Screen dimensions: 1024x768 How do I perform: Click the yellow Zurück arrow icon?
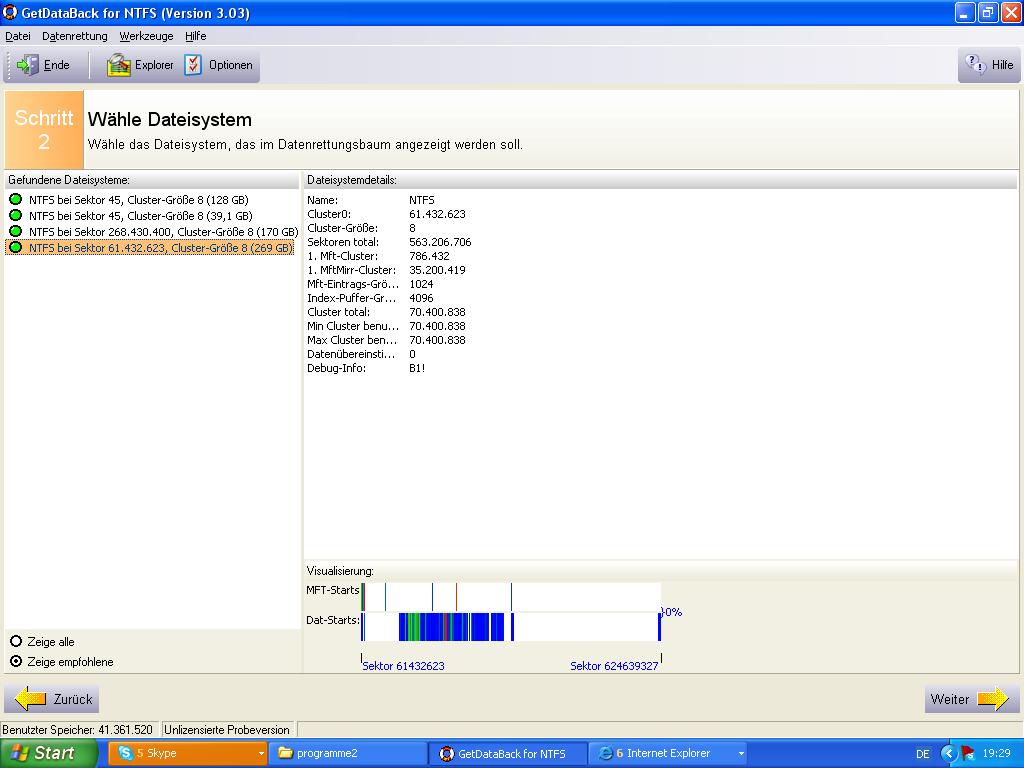click(30, 699)
